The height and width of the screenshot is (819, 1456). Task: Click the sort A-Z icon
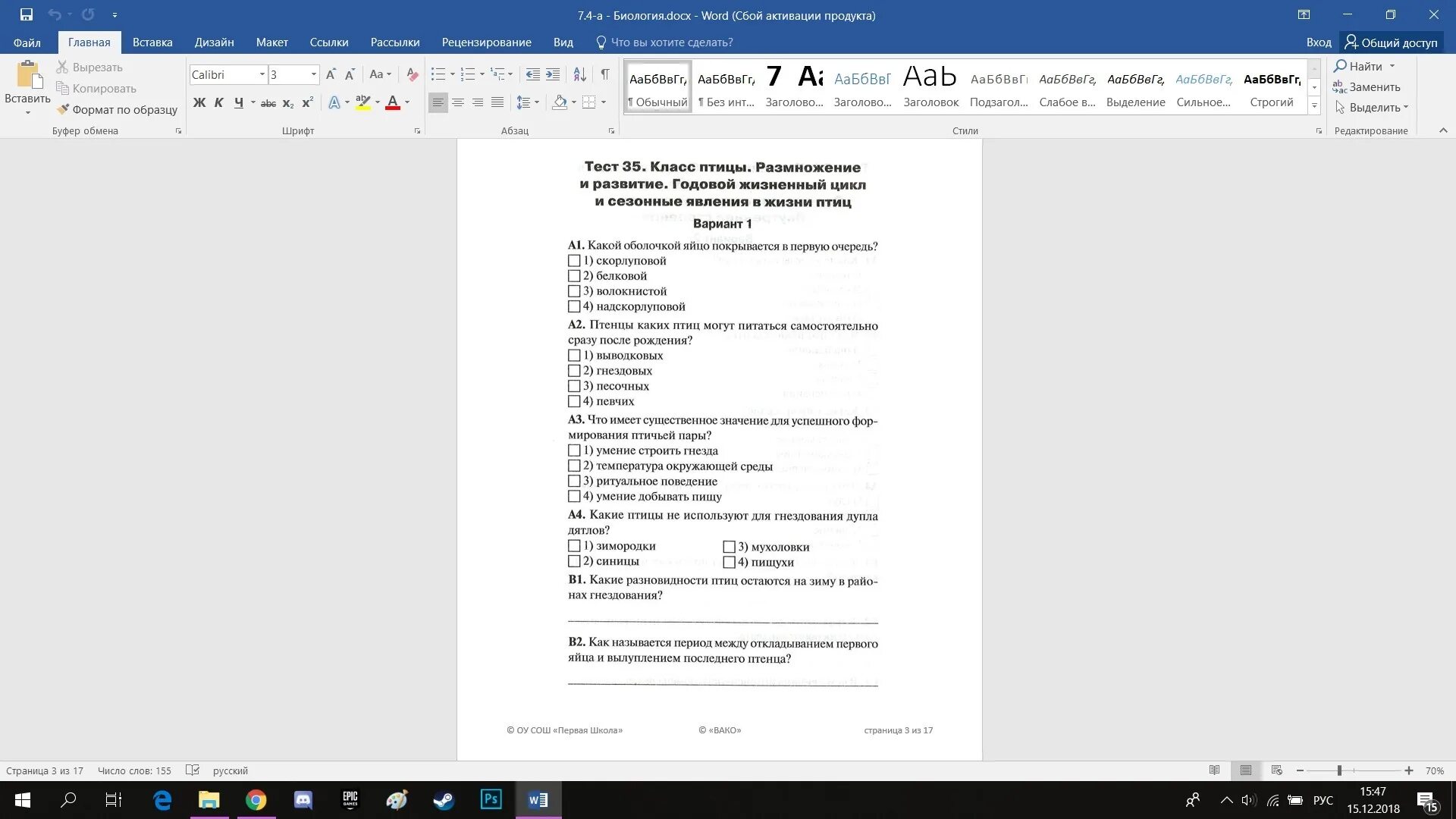click(x=579, y=74)
